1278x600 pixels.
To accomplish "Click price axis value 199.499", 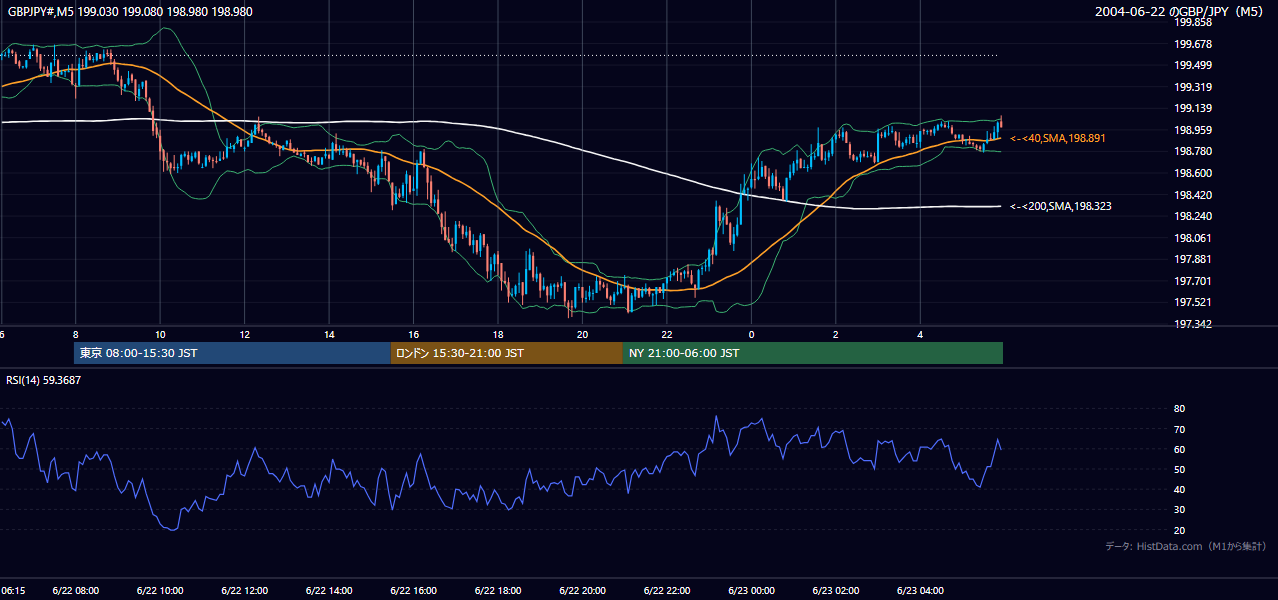I will pyautogui.click(x=1192, y=65).
